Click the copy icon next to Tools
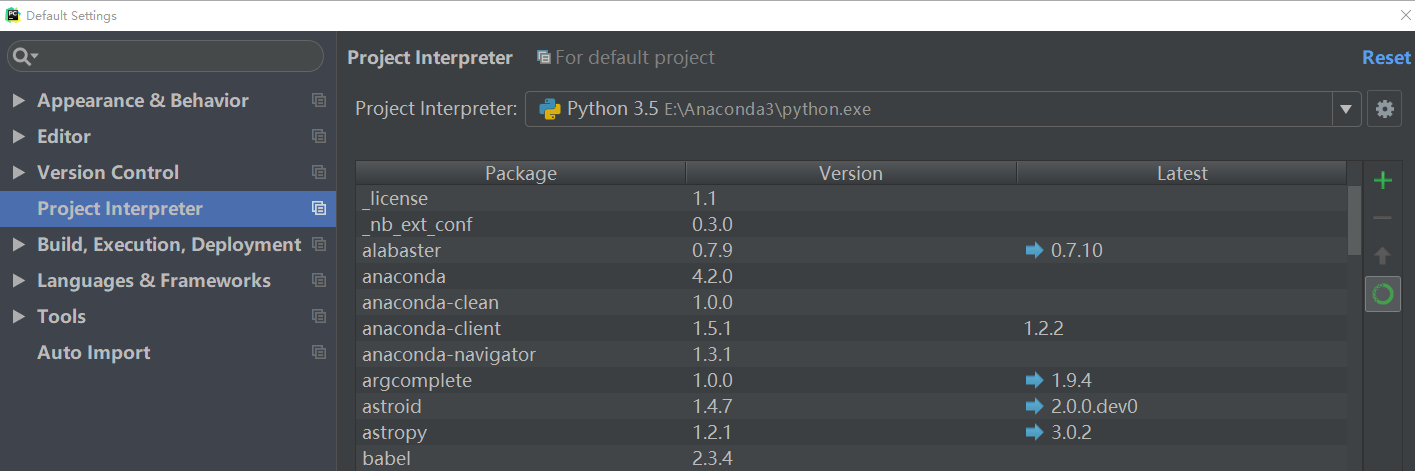 319,316
